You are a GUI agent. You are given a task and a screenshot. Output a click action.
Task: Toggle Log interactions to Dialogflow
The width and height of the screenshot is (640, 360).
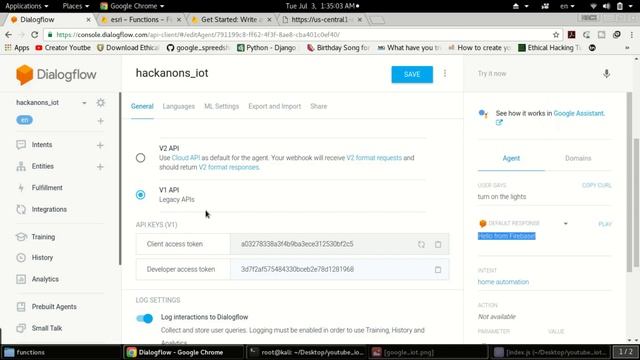click(144, 318)
